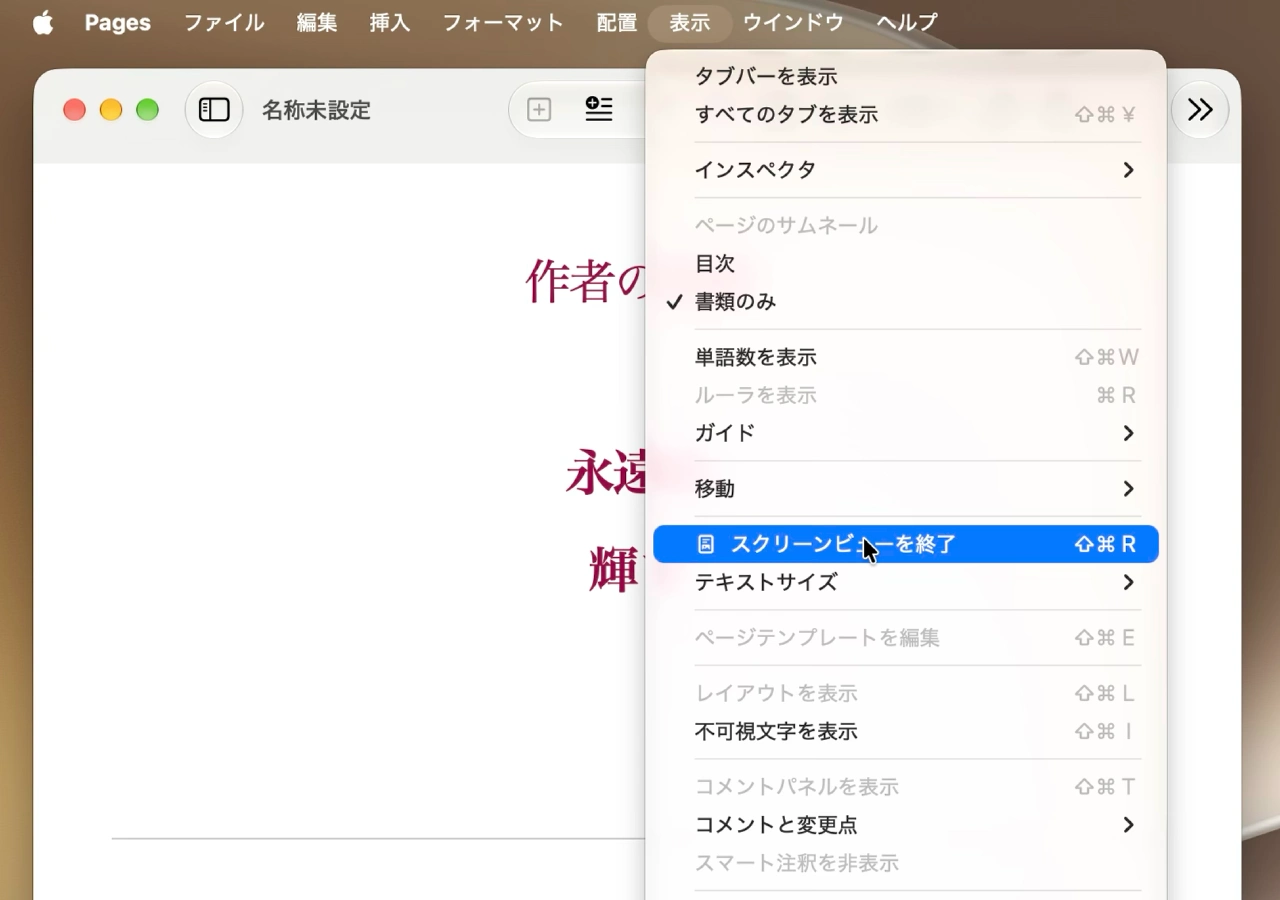Open the ヘルプ menu

[x=907, y=22]
